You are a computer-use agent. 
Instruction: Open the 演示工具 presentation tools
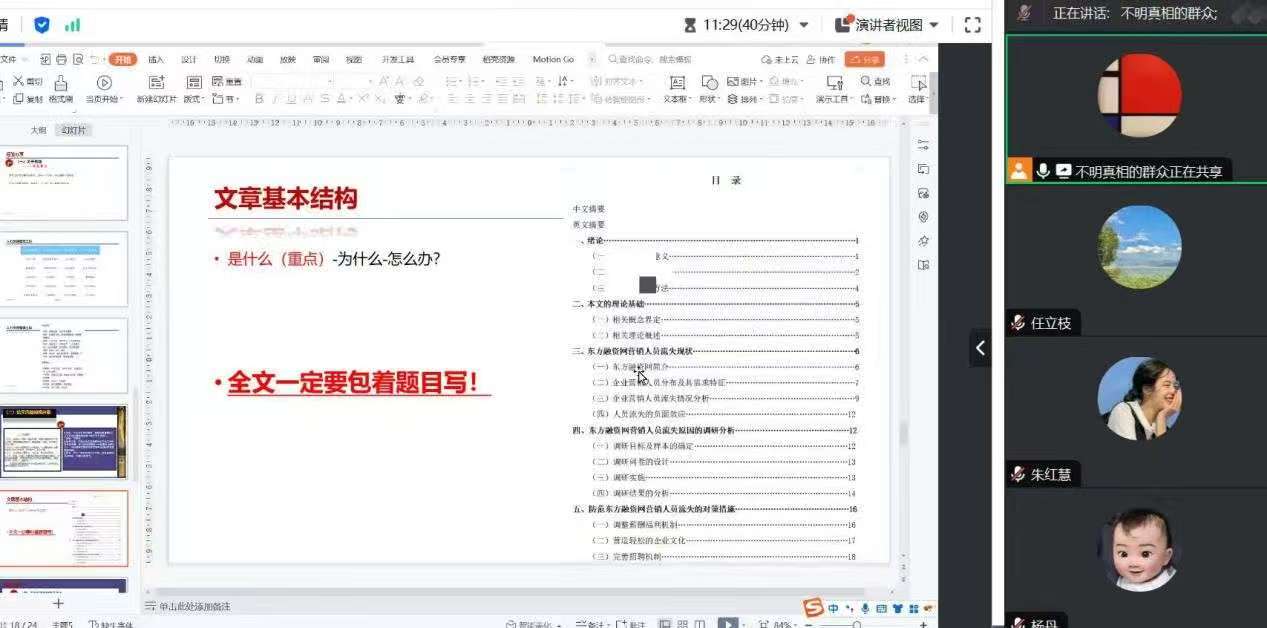click(x=834, y=83)
